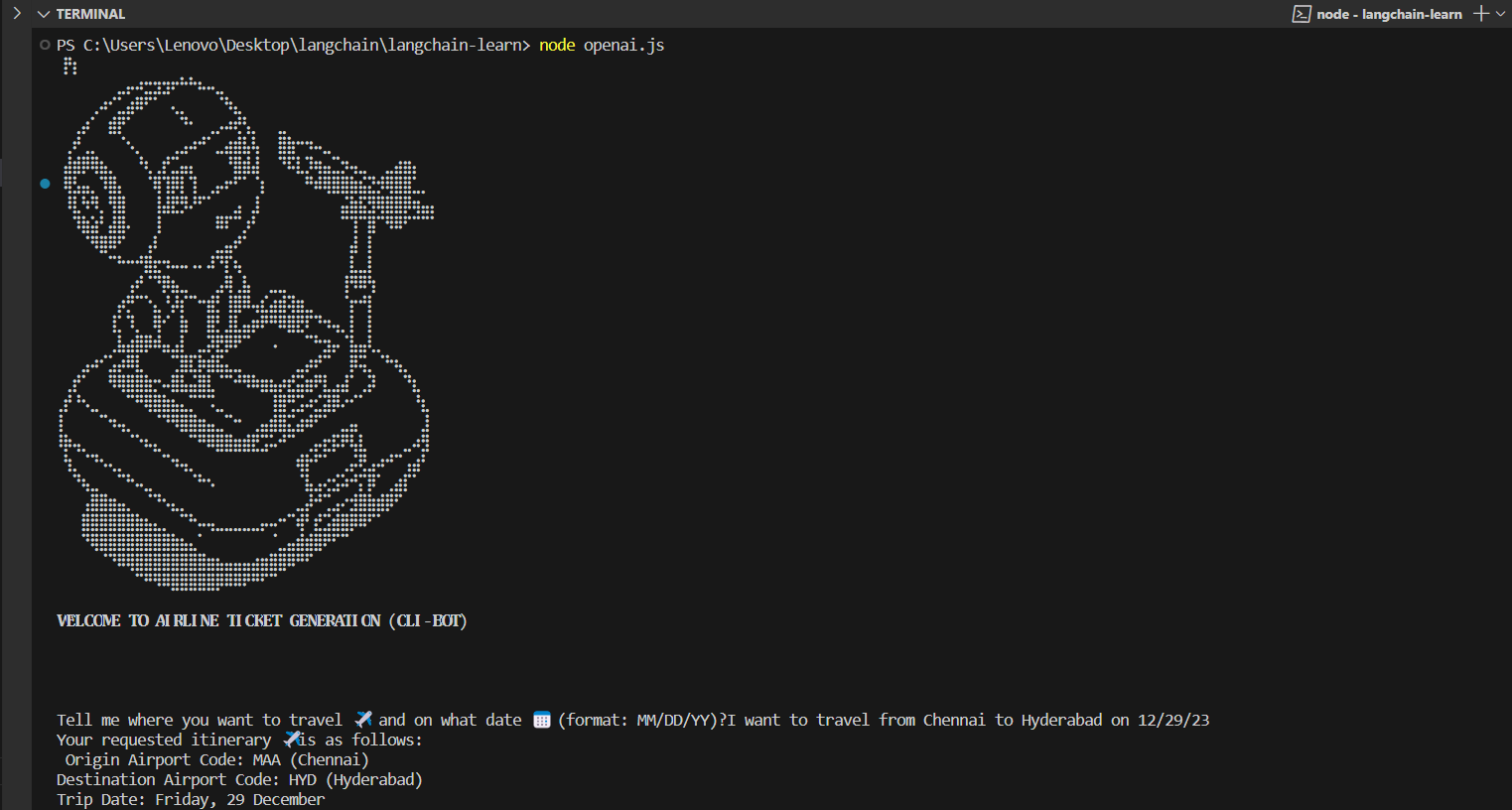
Task: Click the calendar emoji after 'what date'
Action: pos(542,720)
